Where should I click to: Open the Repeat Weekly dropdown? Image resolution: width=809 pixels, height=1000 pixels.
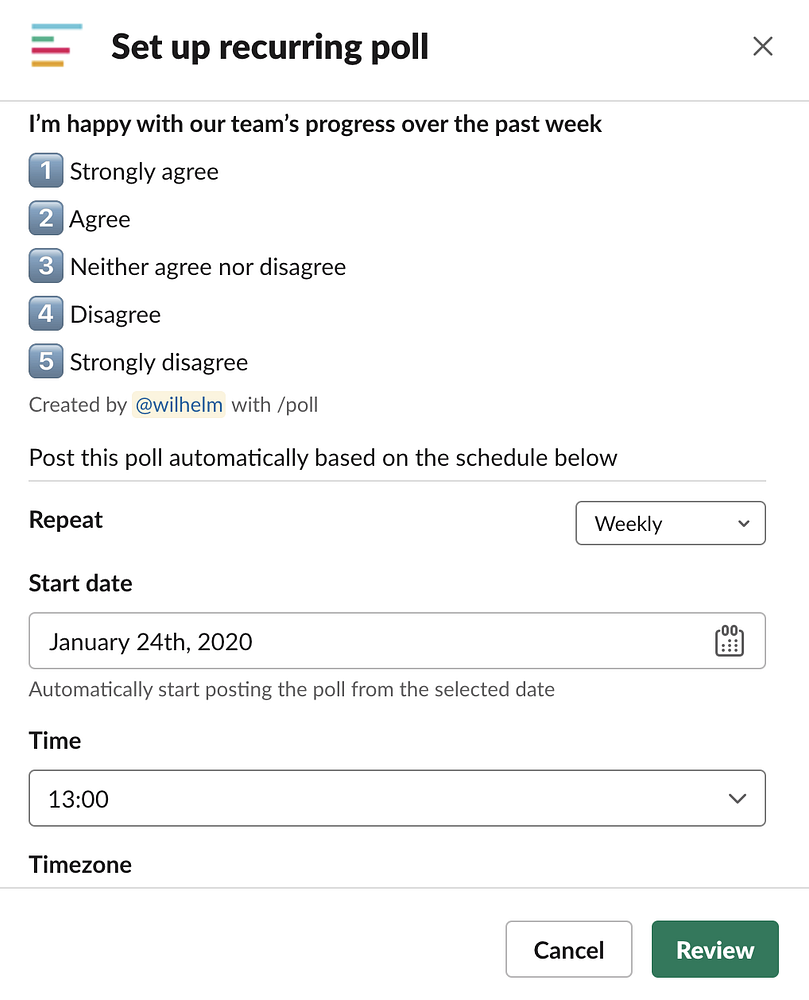coord(670,523)
